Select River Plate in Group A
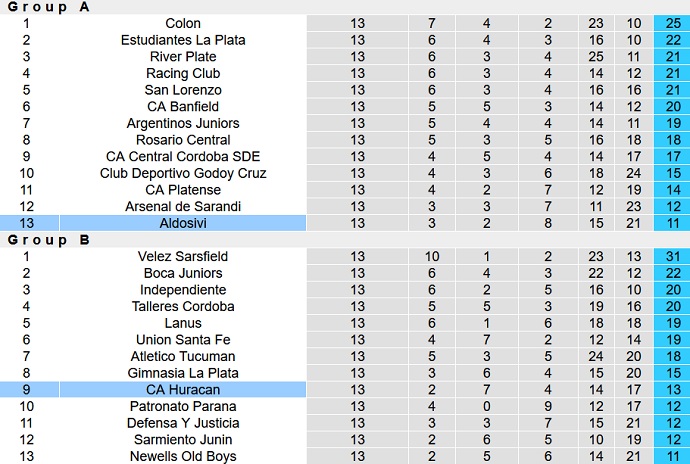Image resolution: width=690 pixels, height=464 pixels. coord(183,57)
